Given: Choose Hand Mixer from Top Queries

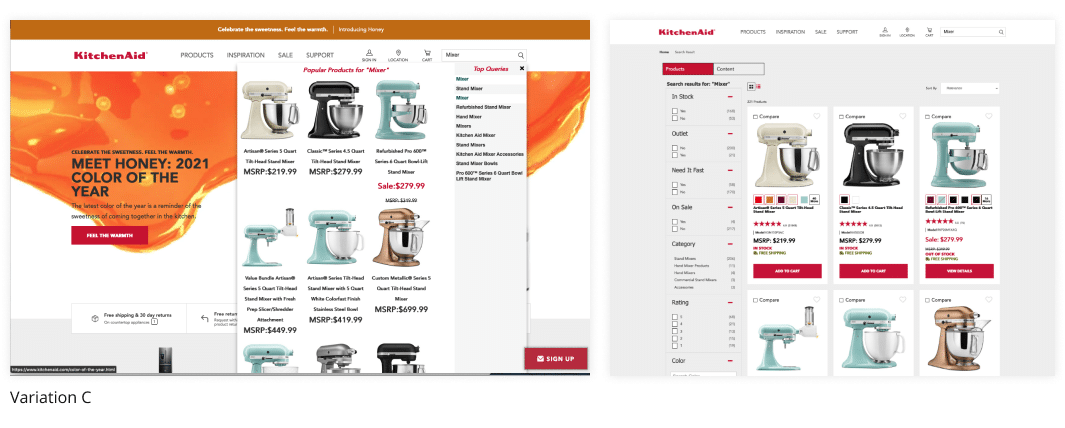Looking at the screenshot, I should click(x=469, y=117).
